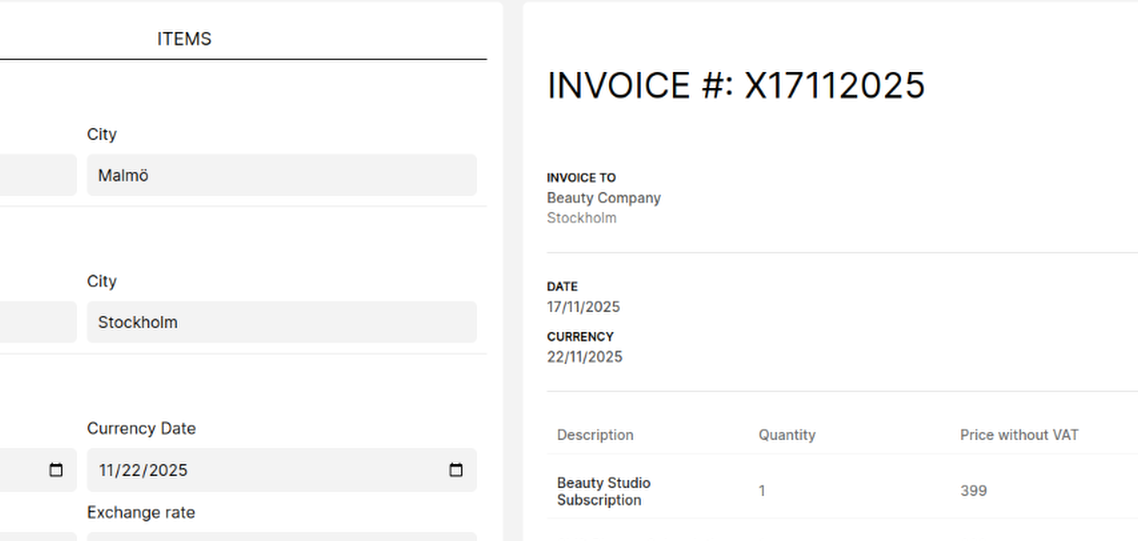Viewport: 1138px width, 541px height.
Task: Click Stockholm under Beauty Company in preview
Action: (x=581, y=218)
